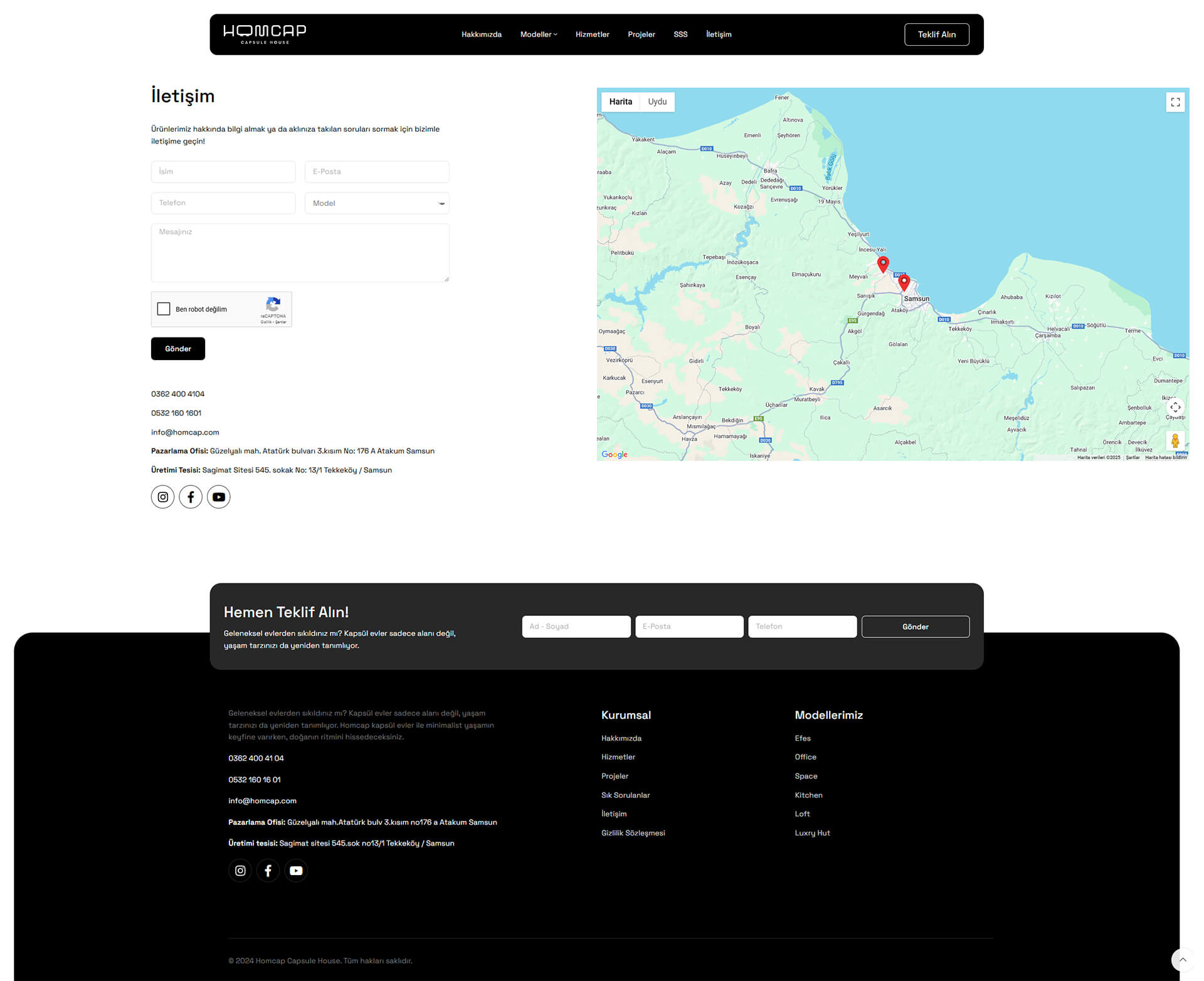The height and width of the screenshot is (981, 1204).
Task: Open Luxry Hut model link
Action: click(812, 833)
